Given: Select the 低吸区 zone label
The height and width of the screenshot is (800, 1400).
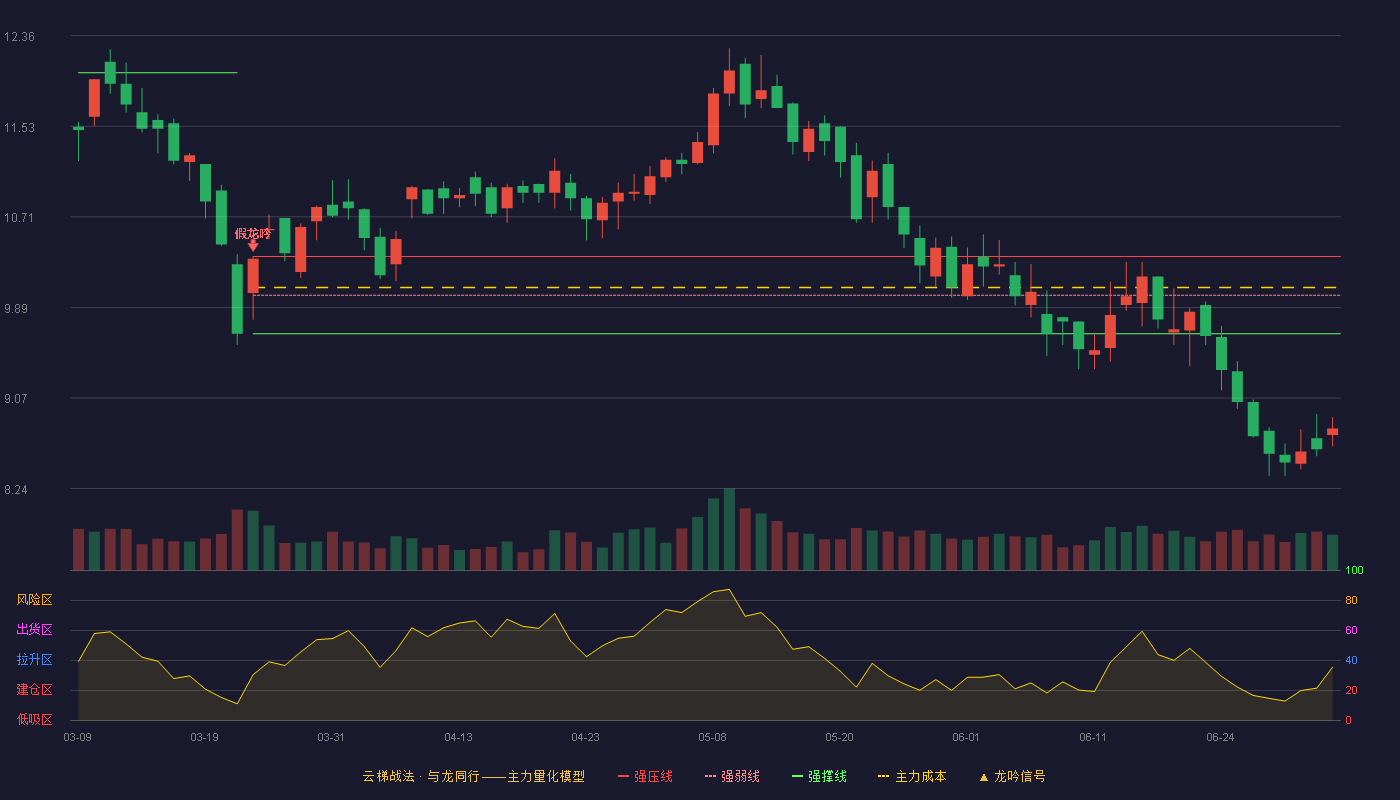Looking at the screenshot, I should (34, 719).
